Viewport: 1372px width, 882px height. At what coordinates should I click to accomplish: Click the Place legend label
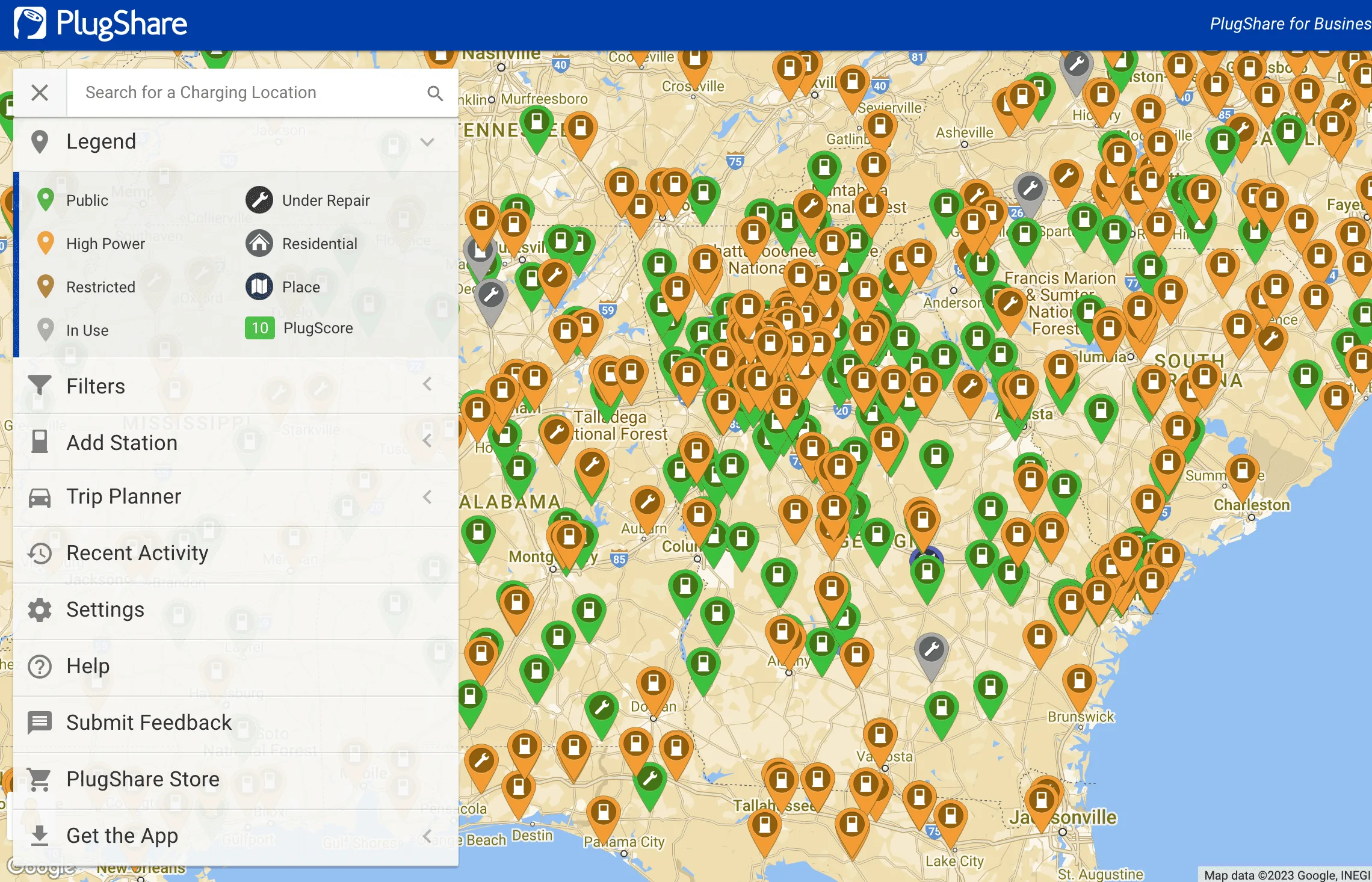301,287
